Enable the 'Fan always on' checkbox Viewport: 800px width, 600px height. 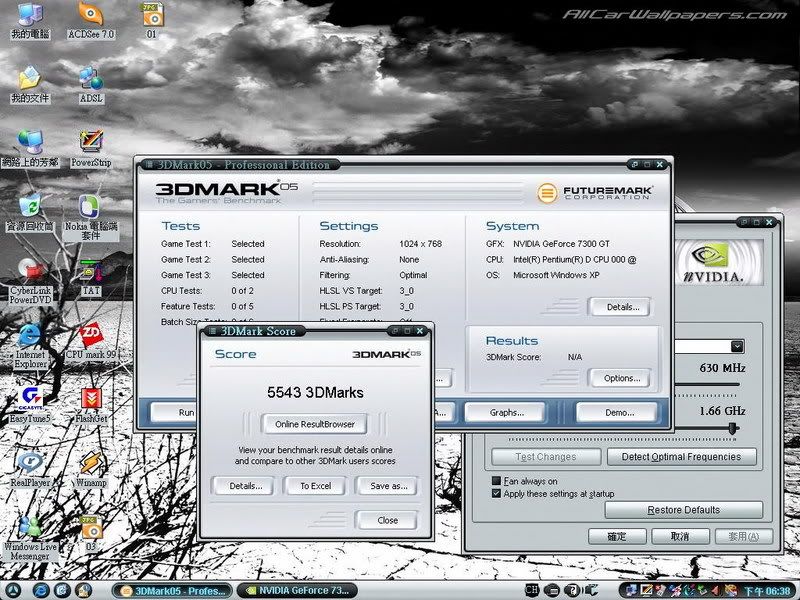496,481
